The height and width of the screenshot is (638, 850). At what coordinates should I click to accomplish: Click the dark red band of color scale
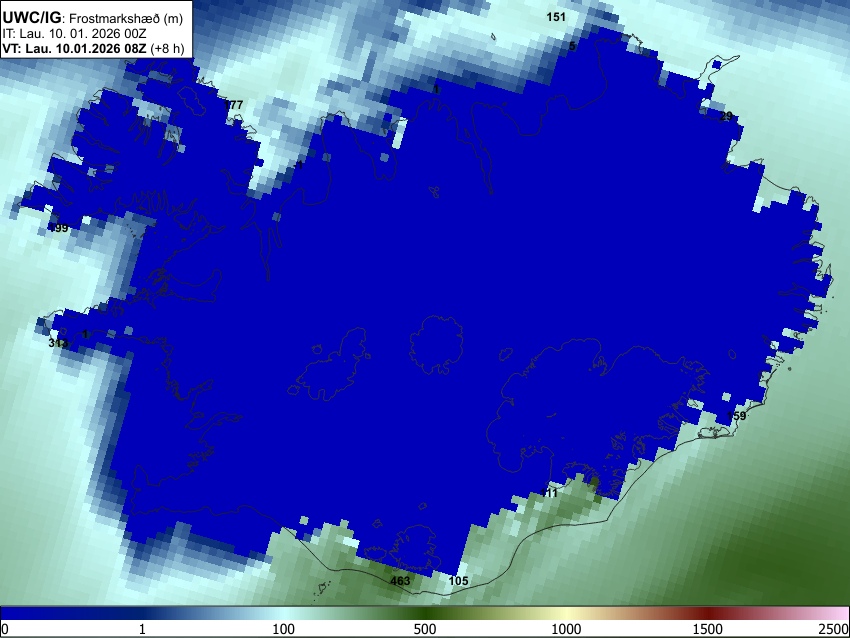(707, 613)
